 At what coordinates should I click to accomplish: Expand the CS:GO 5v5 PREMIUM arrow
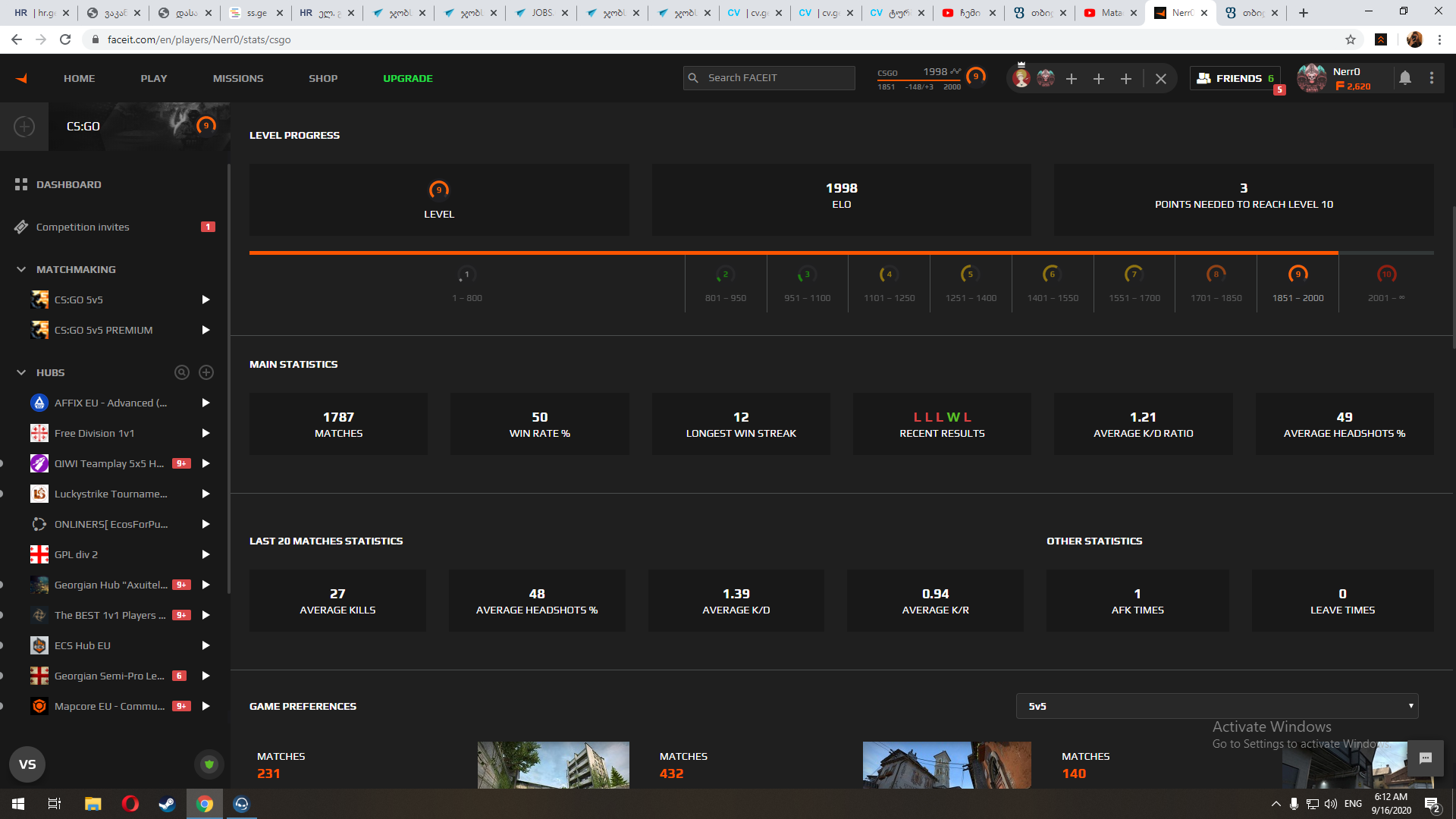206,330
